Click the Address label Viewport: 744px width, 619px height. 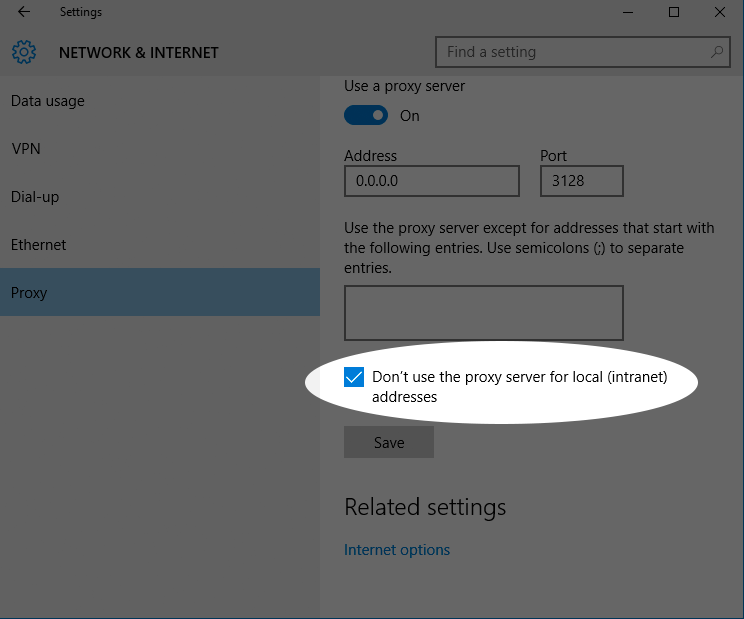coord(370,156)
